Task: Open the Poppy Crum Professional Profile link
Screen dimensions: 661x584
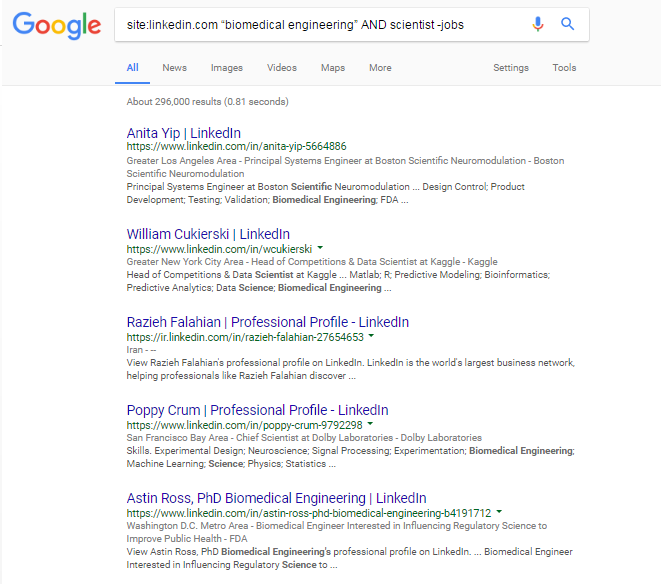Action: coord(258,410)
